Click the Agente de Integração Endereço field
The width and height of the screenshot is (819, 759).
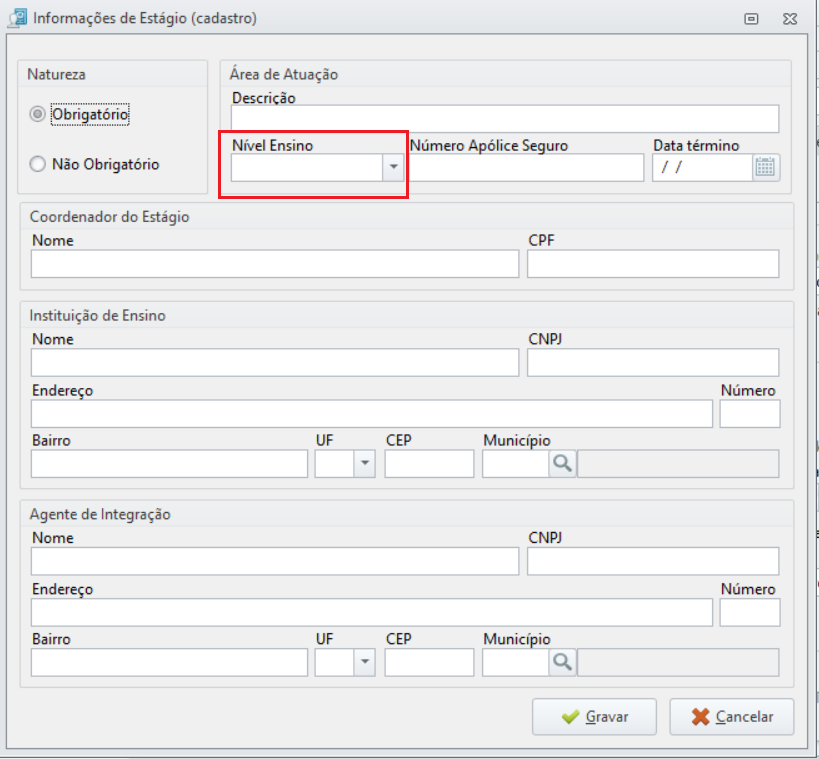coord(372,612)
